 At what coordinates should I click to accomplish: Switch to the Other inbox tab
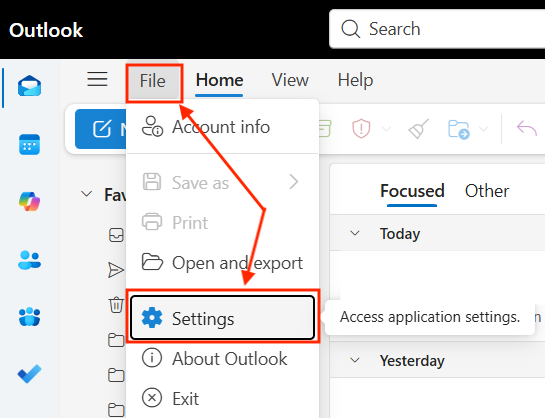click(487, 191)
